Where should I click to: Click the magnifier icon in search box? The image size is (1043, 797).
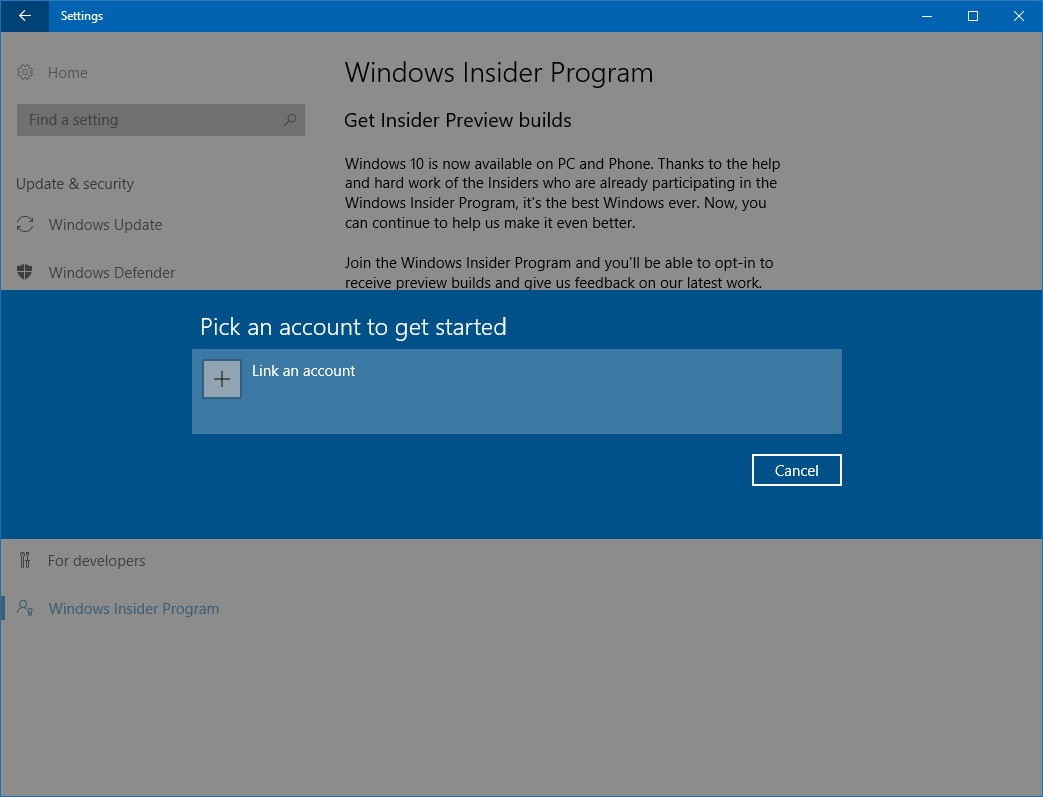point(290,120)
